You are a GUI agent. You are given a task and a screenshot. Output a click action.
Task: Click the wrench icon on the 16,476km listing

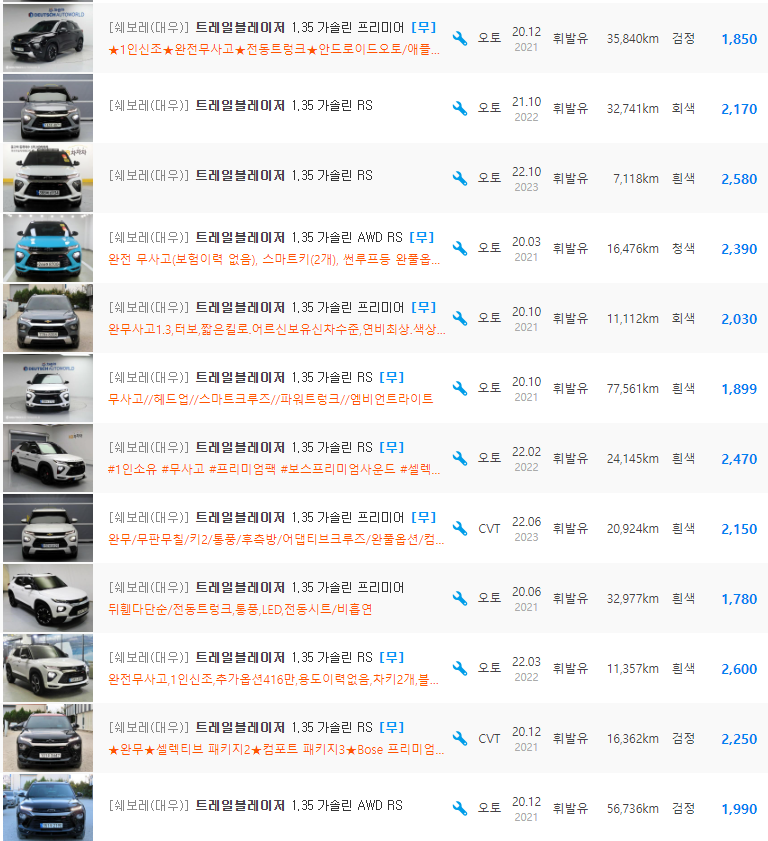pos(460,248)
